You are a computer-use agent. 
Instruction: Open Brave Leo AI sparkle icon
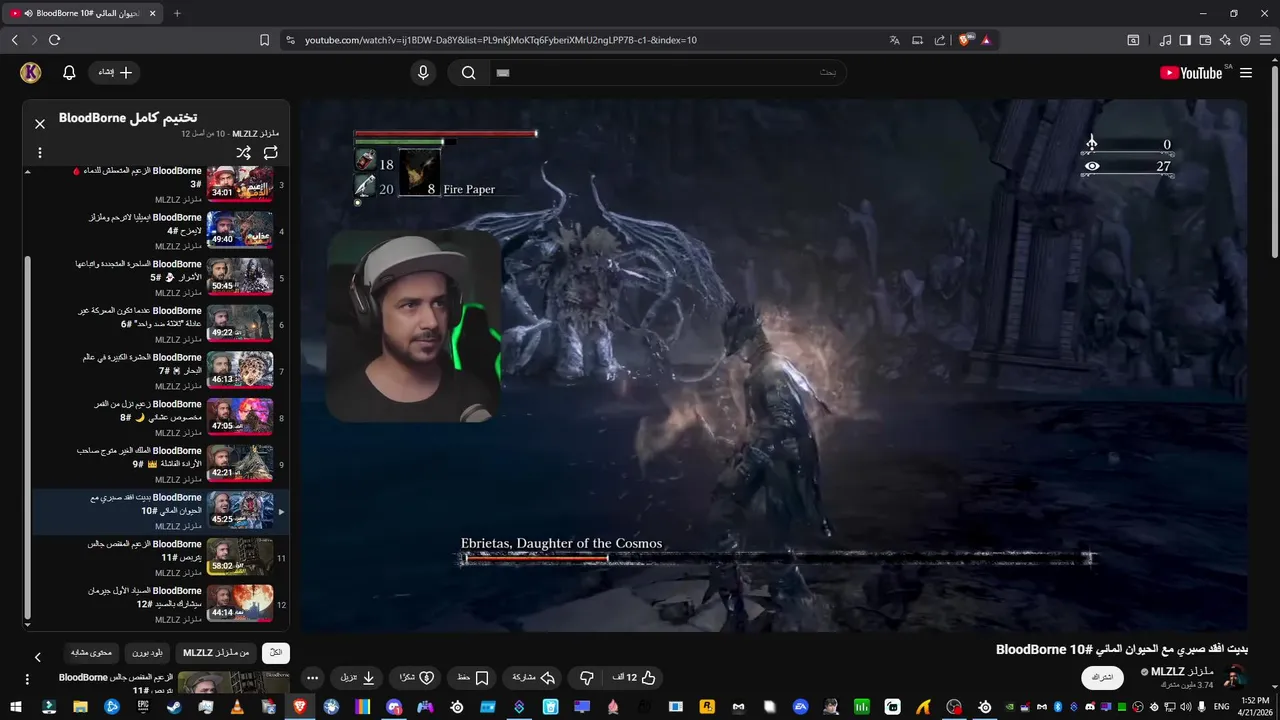pyautogui.click(x=1225, y=40)
